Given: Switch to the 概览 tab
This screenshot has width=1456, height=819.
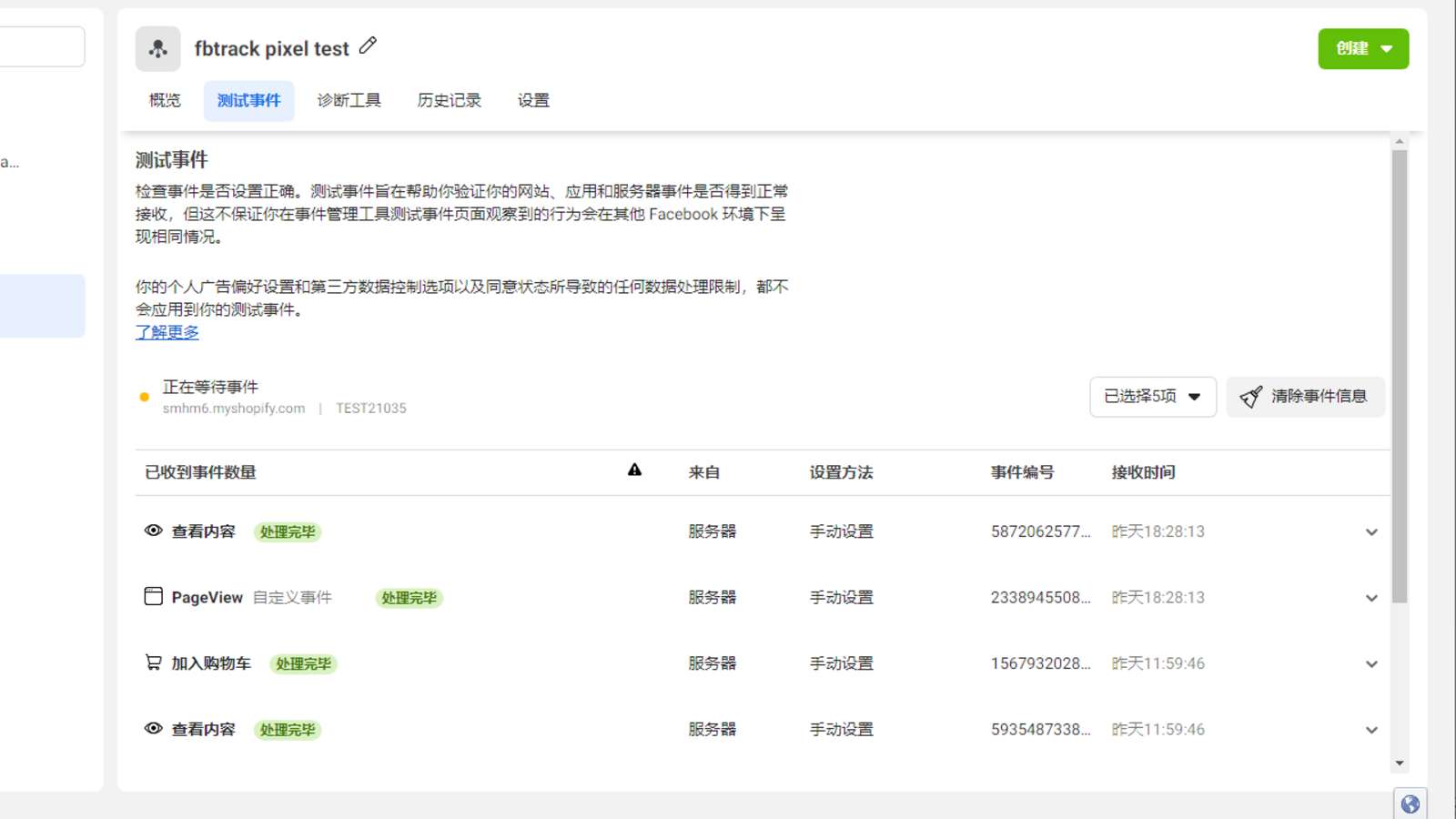Looking at the screenshot, I should point(165,100).
